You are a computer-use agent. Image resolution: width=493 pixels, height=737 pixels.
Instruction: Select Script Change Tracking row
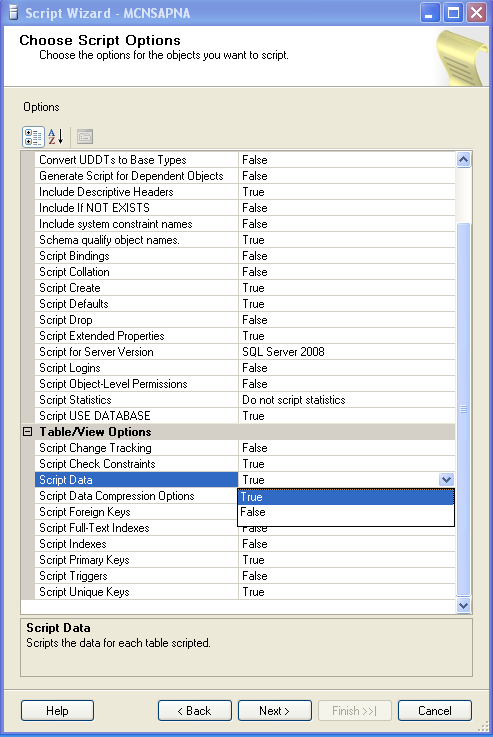245,448
